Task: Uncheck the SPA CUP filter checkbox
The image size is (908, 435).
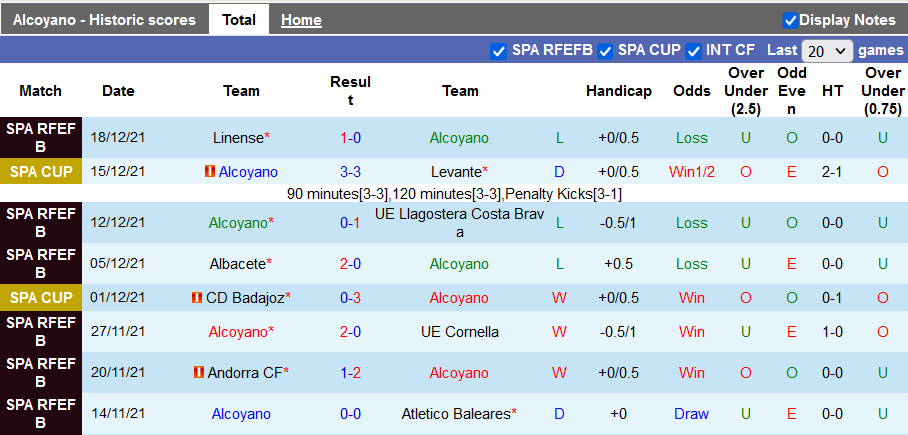Action: point(605,51)
